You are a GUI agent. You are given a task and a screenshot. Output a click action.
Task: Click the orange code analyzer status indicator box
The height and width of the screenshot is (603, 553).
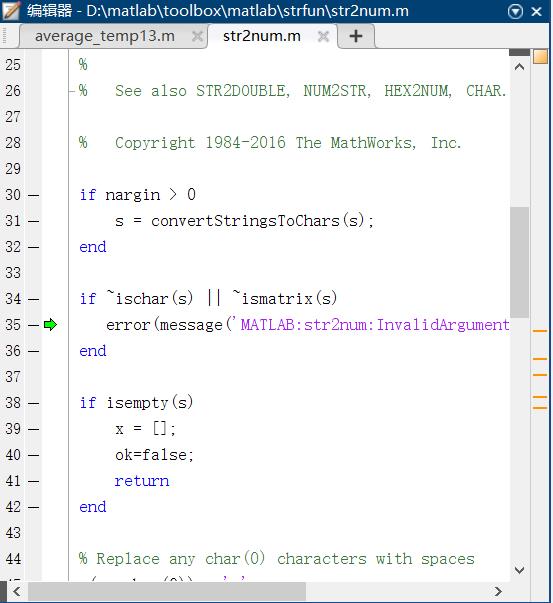(540, 57)
